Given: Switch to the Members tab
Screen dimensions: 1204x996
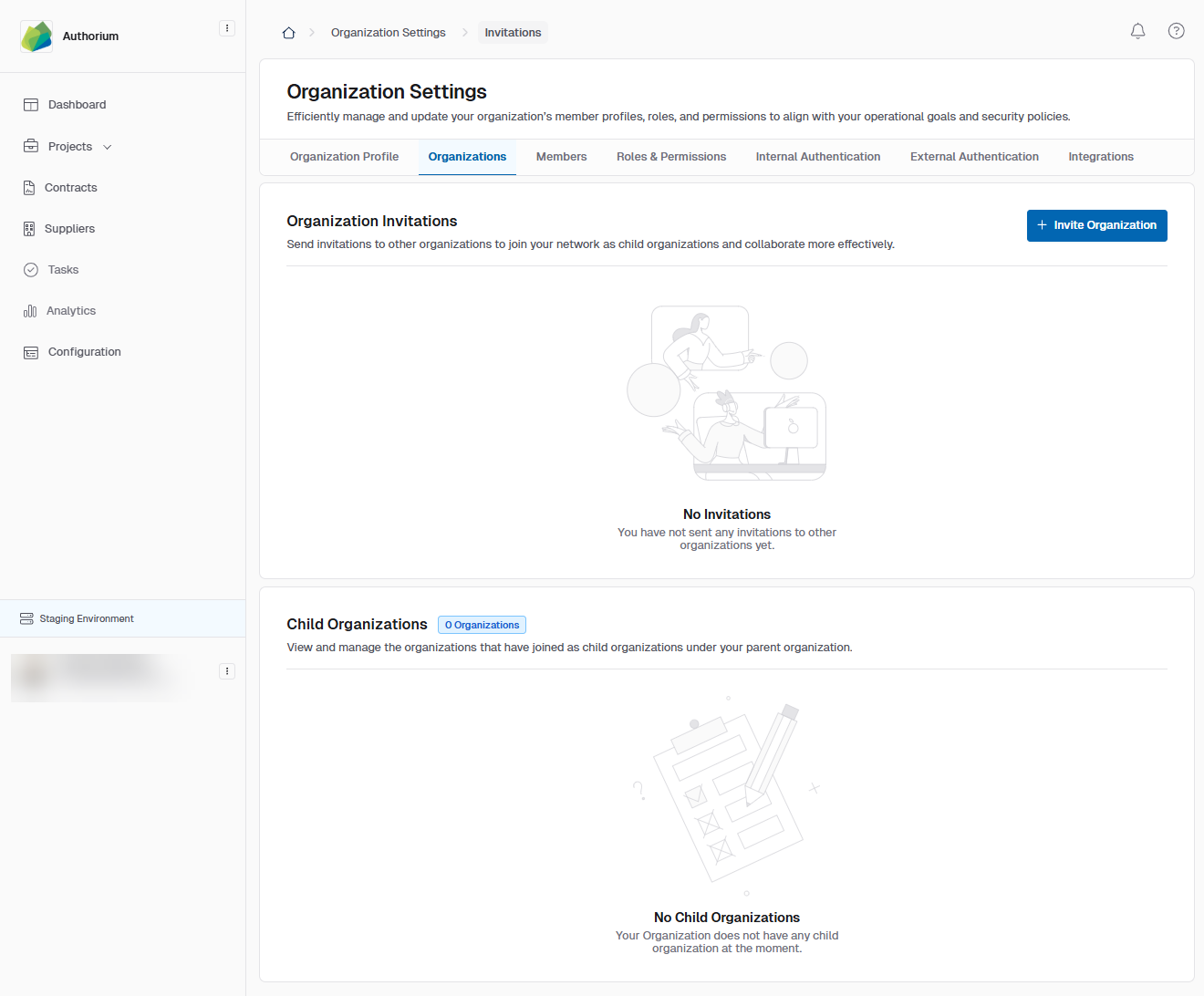Looking at the screenshot, I should [x=561, y=157].
